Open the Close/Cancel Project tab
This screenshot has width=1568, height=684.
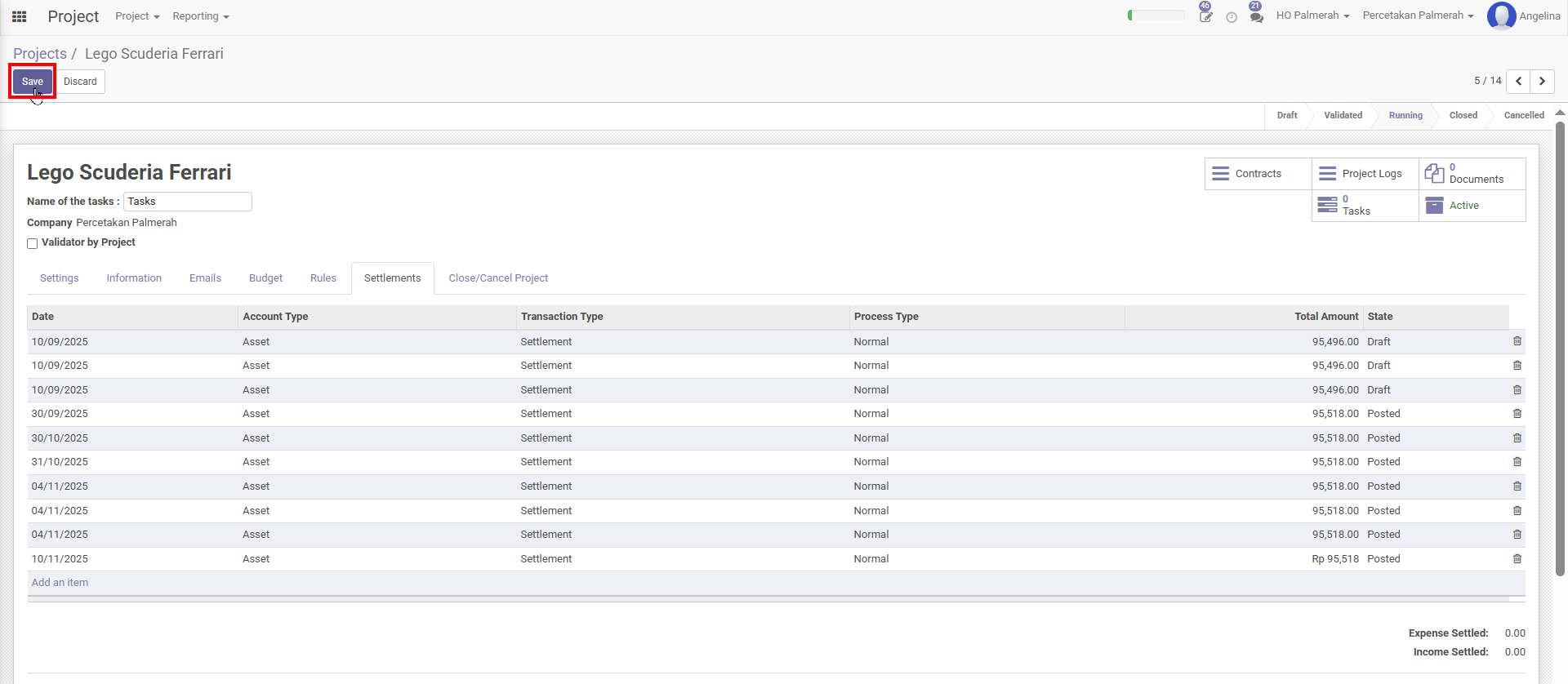pyautogui.click(x=498, y=278)
